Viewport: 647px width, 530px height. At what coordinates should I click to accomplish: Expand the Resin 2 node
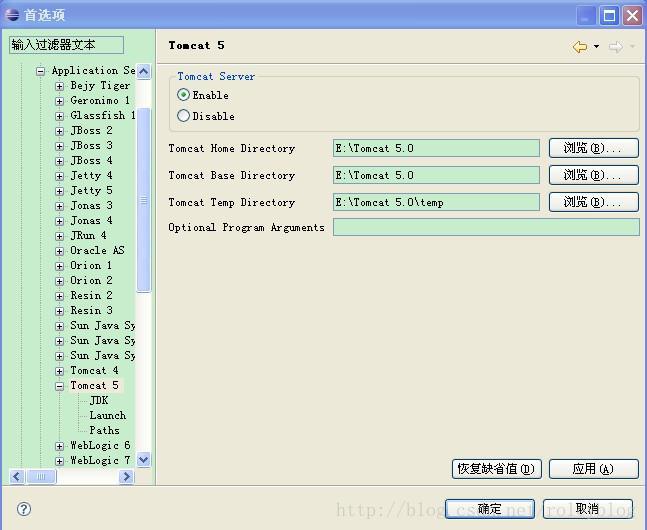[59, 296]
